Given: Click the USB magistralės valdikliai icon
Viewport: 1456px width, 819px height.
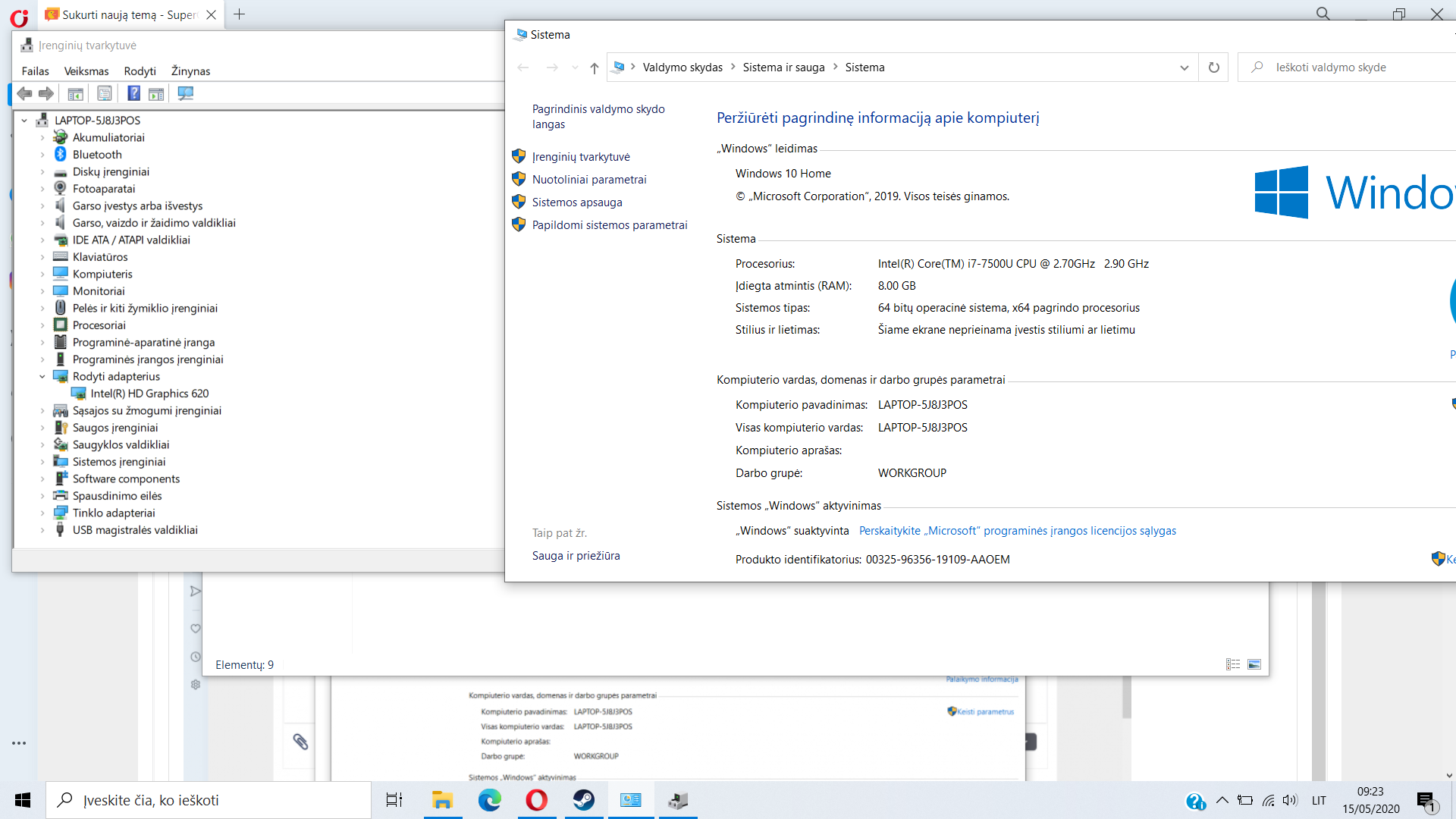Looking at the screenshot, I should 61,529.
